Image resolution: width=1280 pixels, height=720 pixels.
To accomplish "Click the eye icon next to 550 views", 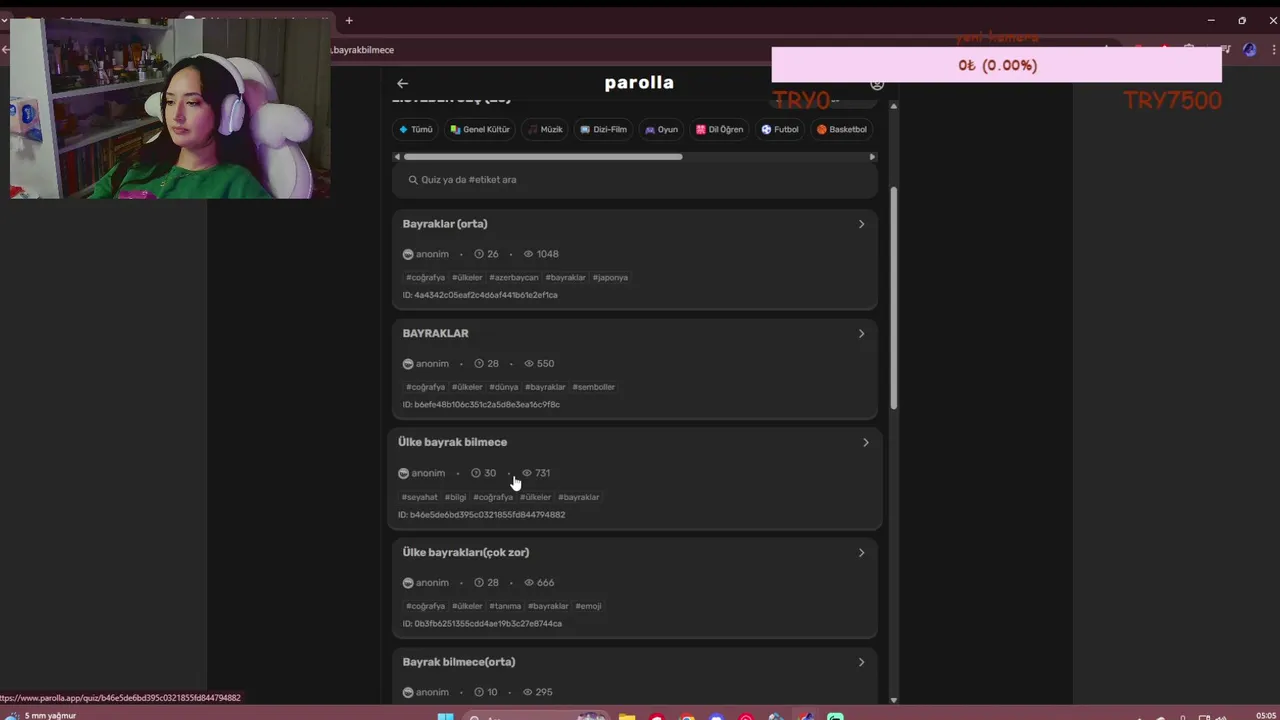I will [529, 364].
